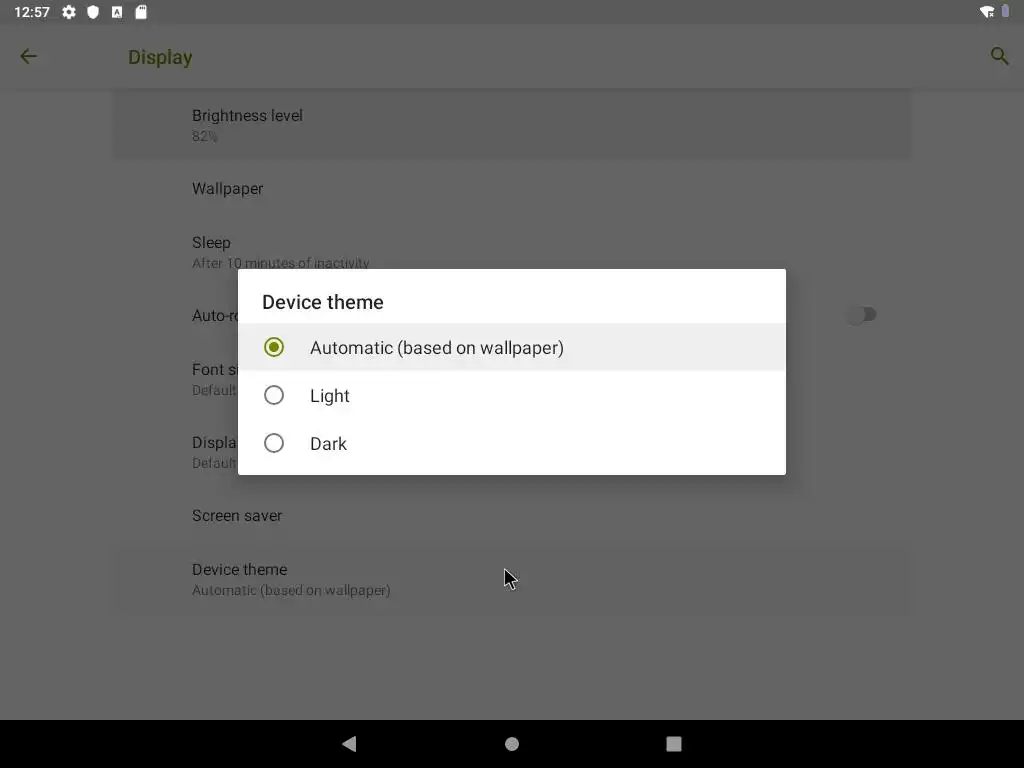
Task: Click the 'Dark' option label
Action: coord(328,444)
